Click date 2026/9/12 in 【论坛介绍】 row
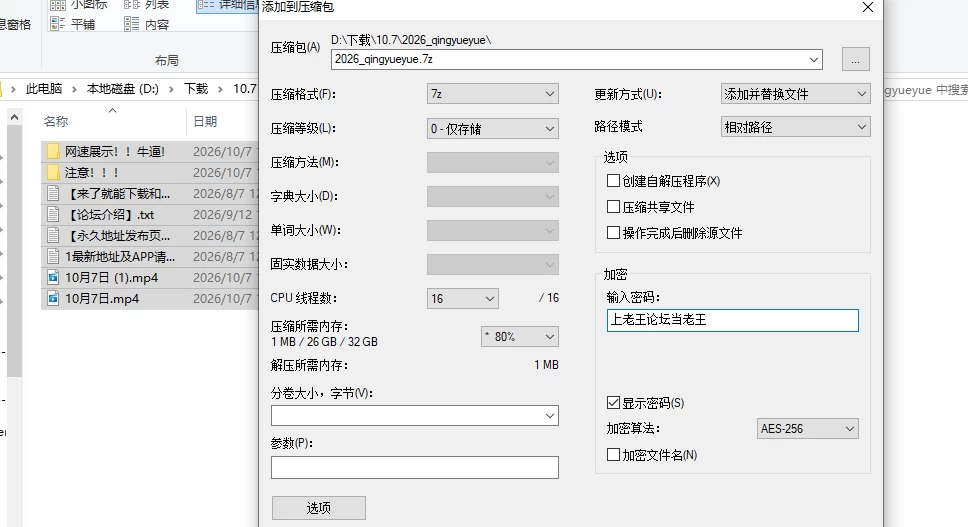Viewport: 968px width, 527px height. [222, 215]
